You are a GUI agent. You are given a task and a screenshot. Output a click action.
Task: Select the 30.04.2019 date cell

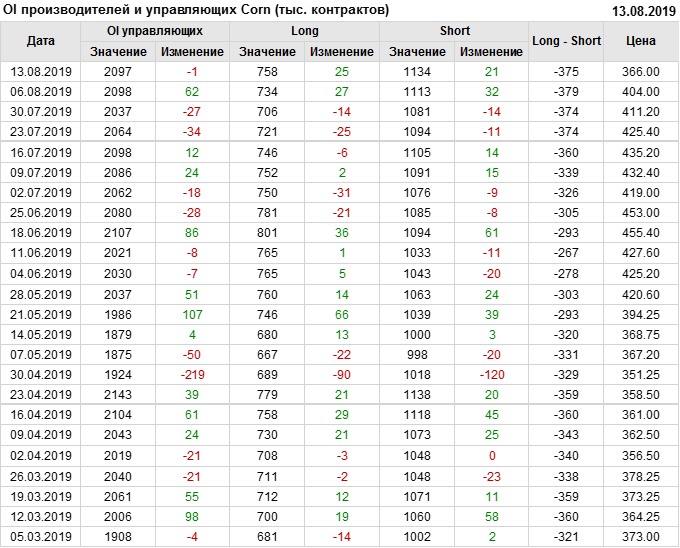(x=41, y=374)
